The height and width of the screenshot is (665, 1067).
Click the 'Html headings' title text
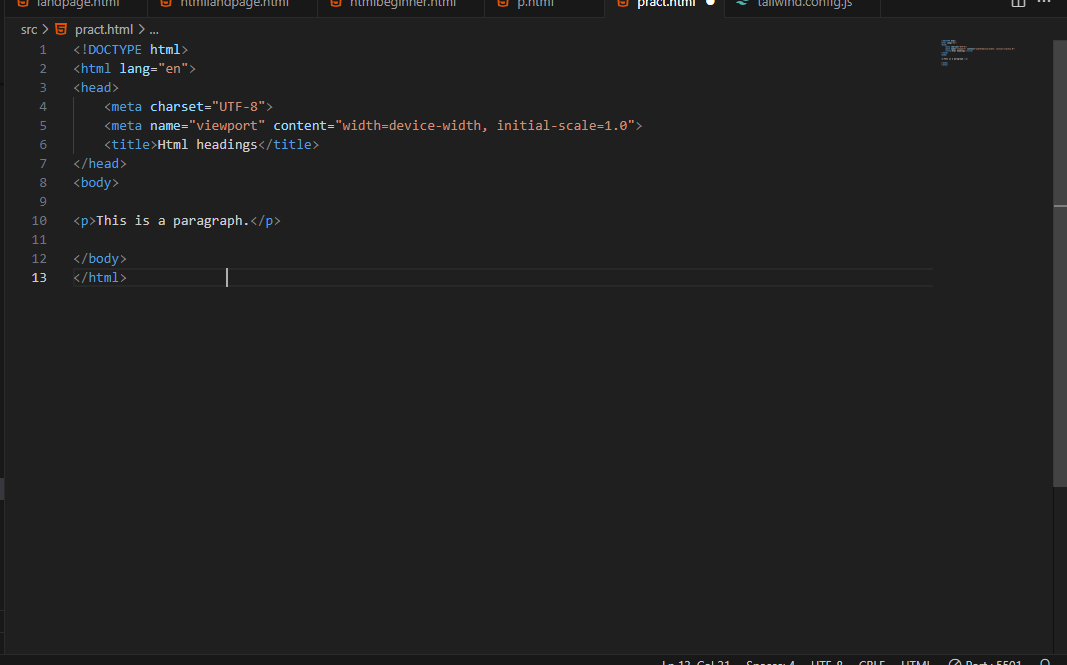208,144
